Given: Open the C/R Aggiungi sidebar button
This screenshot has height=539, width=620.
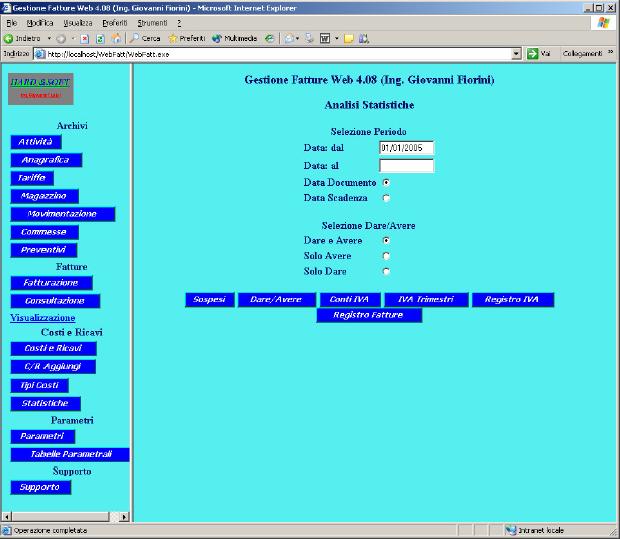Looking at the screenshot, I should pos(53,367).
